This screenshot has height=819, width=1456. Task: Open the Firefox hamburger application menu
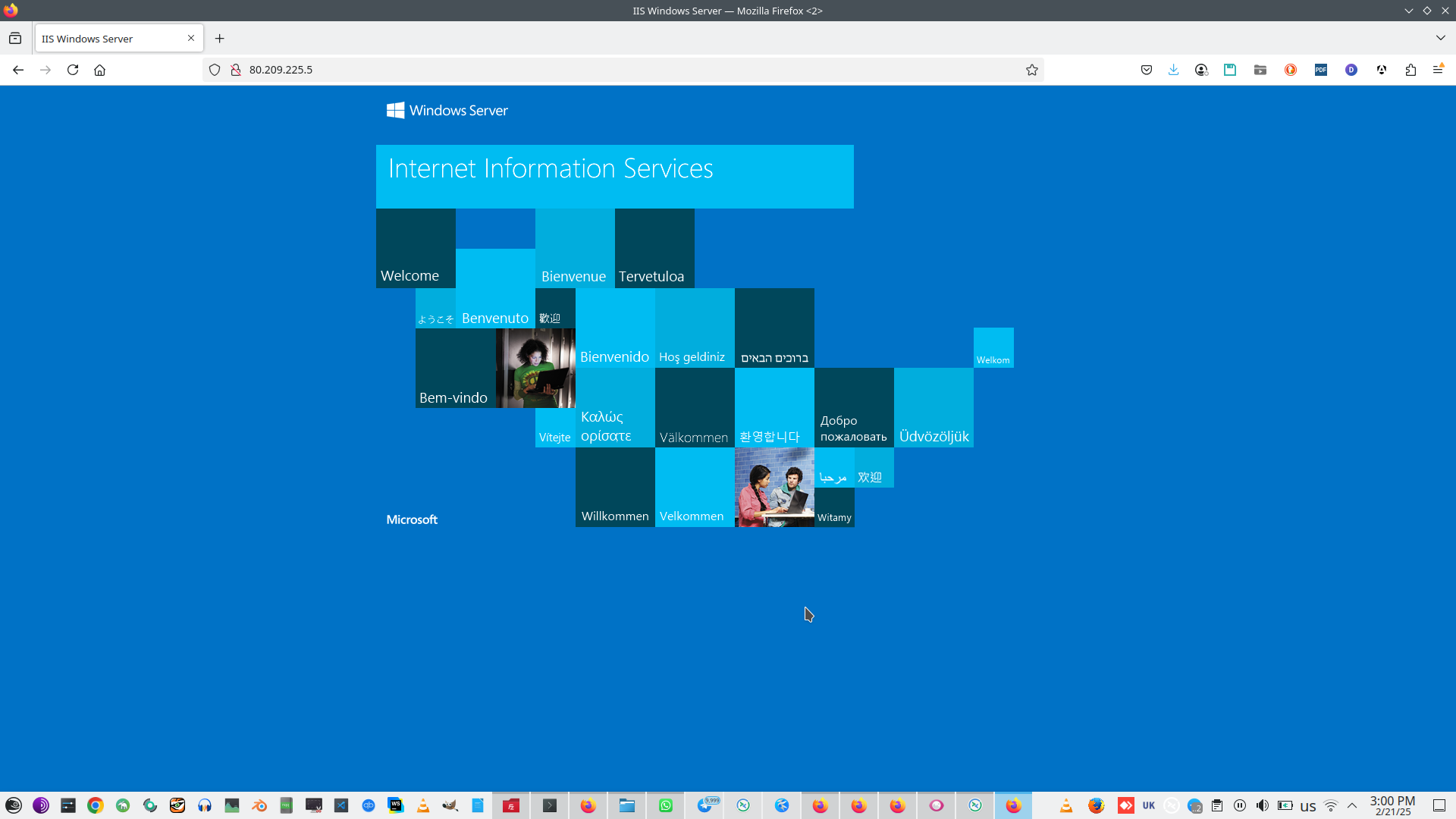[x=1437, y=70]
